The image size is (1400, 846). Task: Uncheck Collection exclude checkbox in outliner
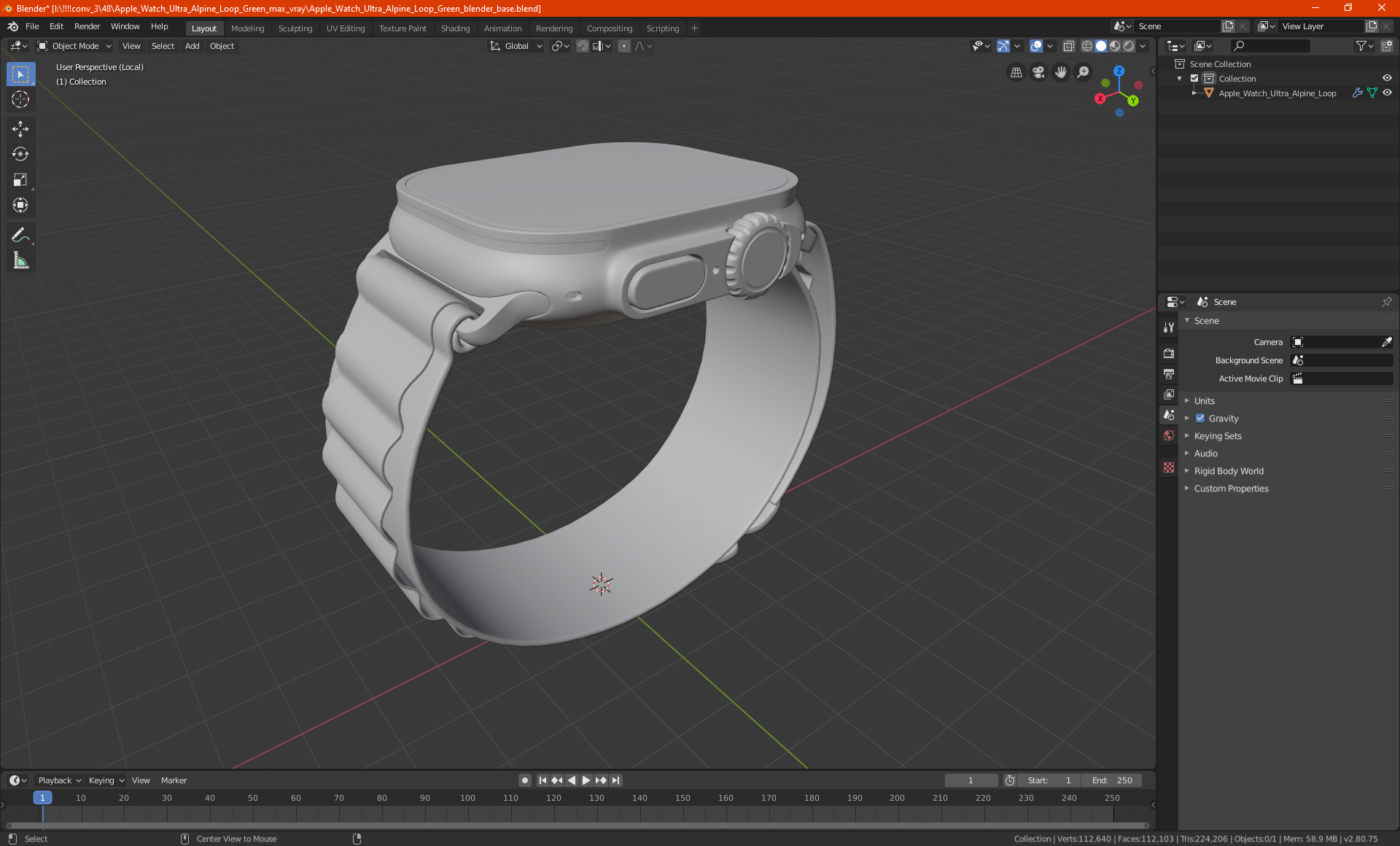[1194, 79]
